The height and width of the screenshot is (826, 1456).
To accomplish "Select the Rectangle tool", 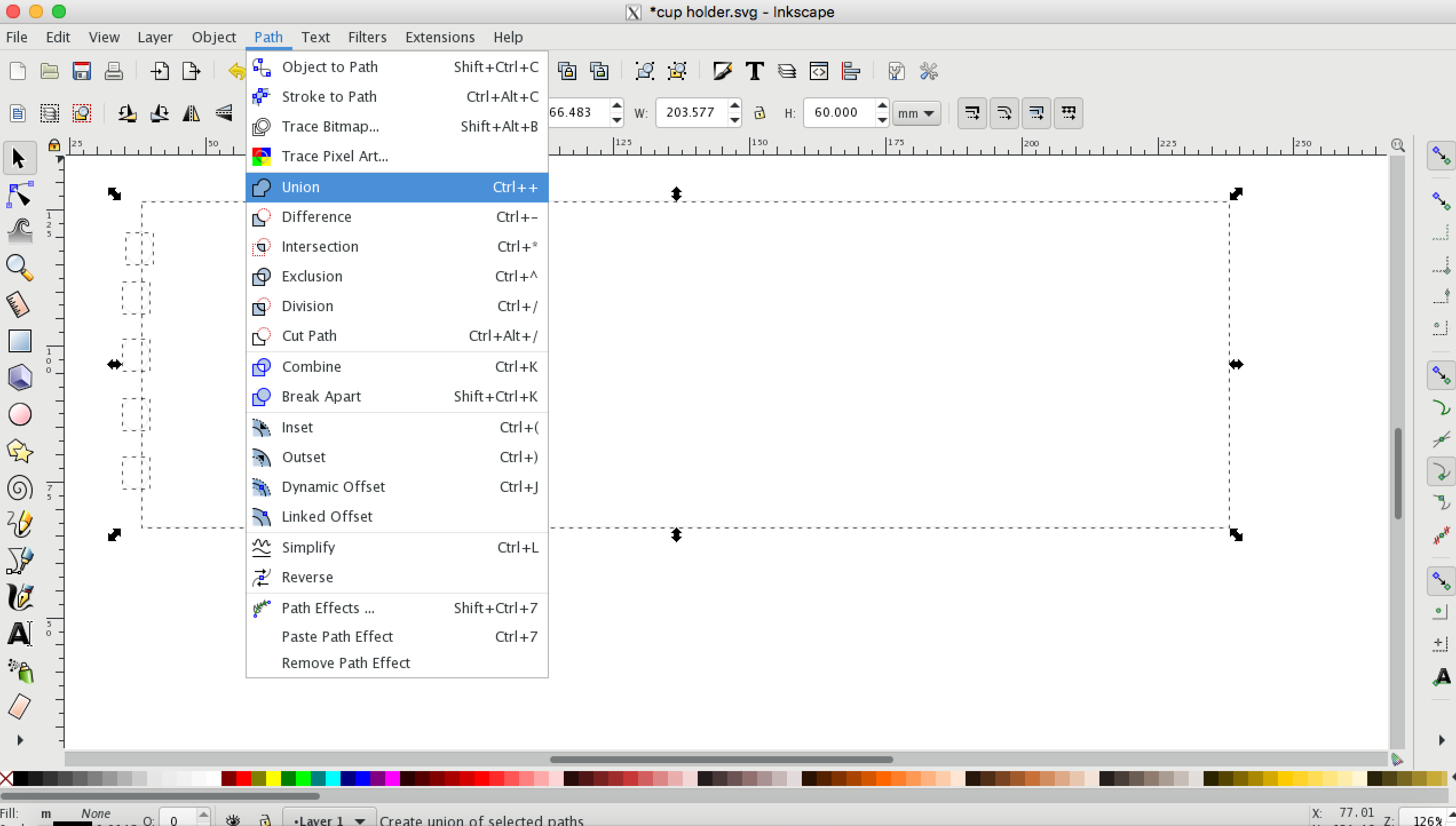I will click(x=19, y=341).
